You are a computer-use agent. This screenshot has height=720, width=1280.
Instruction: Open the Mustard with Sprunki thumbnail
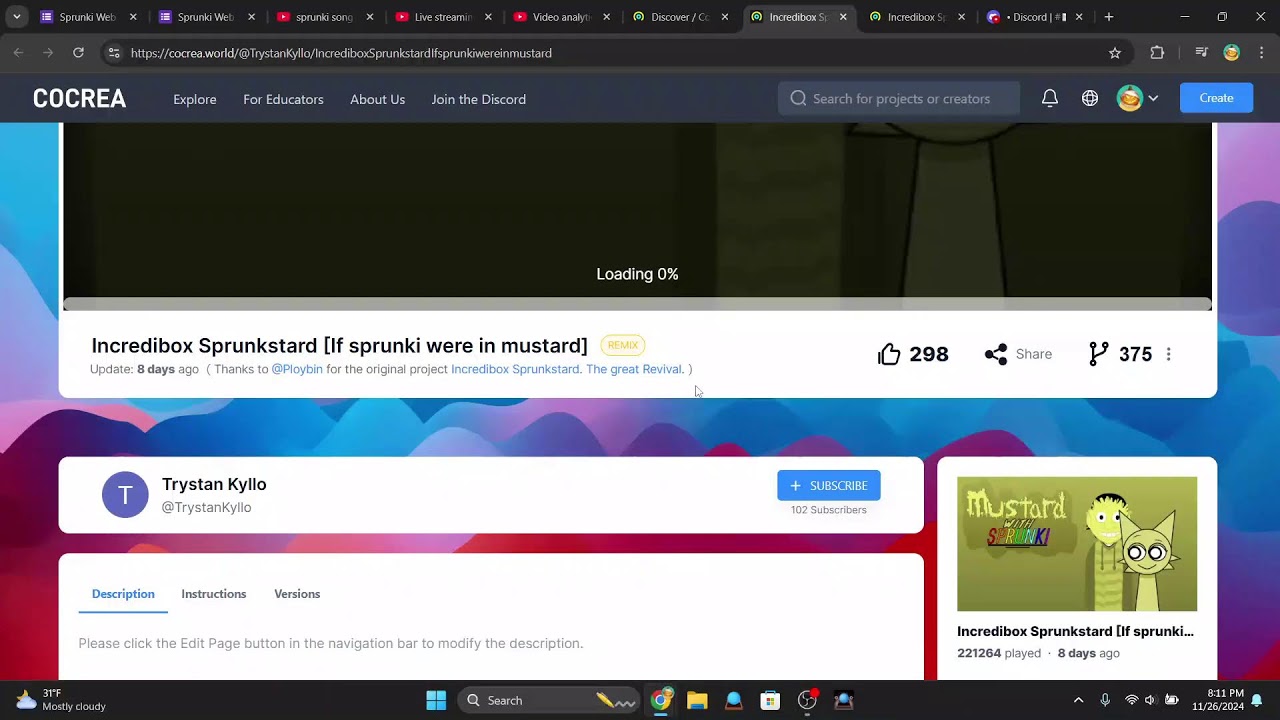point(1077,544)
